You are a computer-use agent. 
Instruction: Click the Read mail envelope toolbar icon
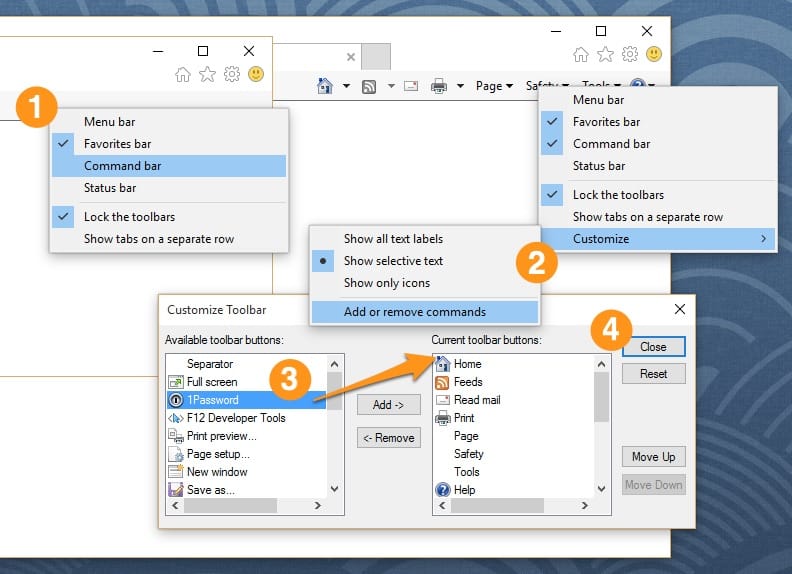pyautogui.click(x=411, y=86)
